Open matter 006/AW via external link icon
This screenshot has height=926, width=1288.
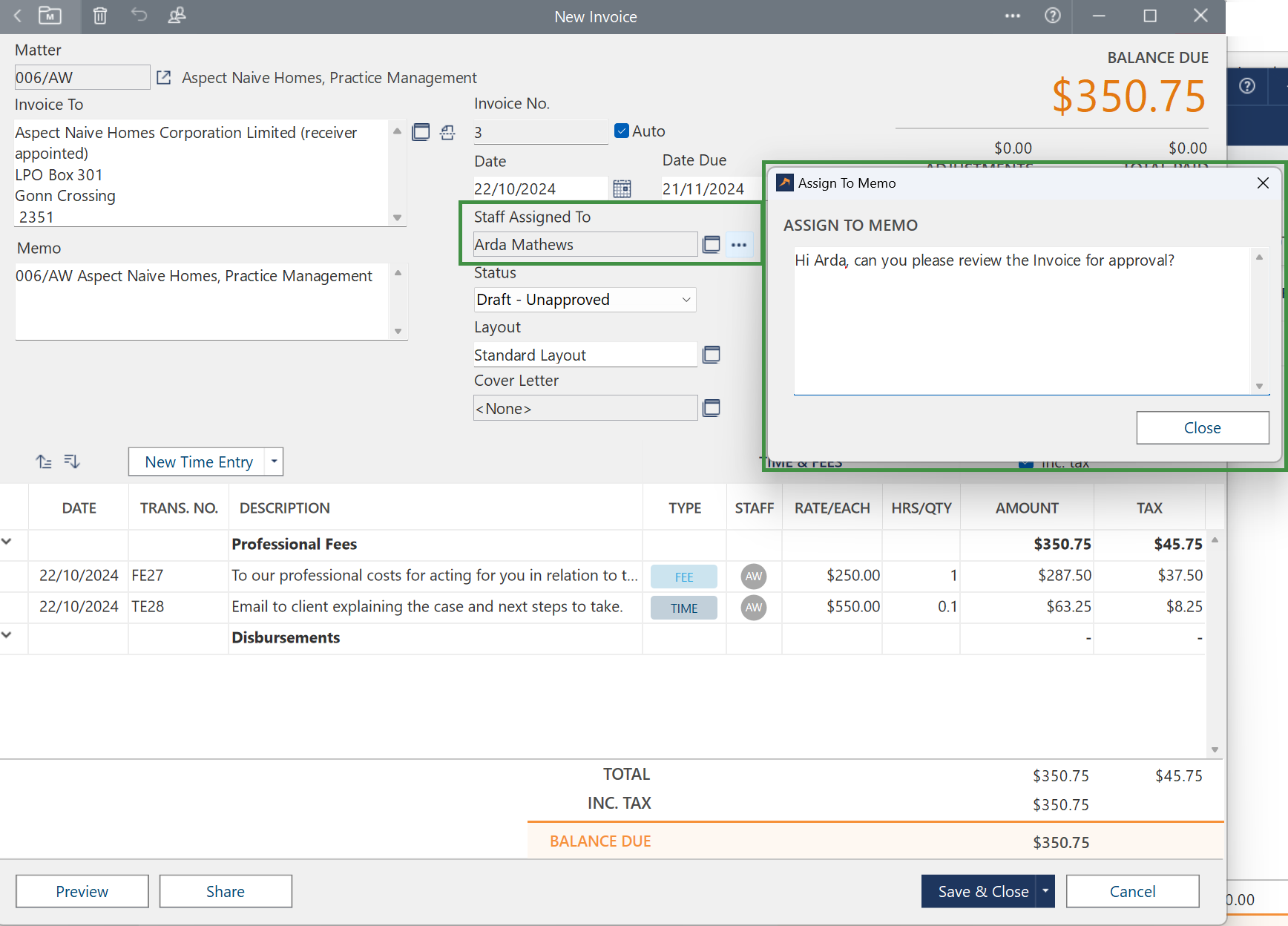(164, 78)
